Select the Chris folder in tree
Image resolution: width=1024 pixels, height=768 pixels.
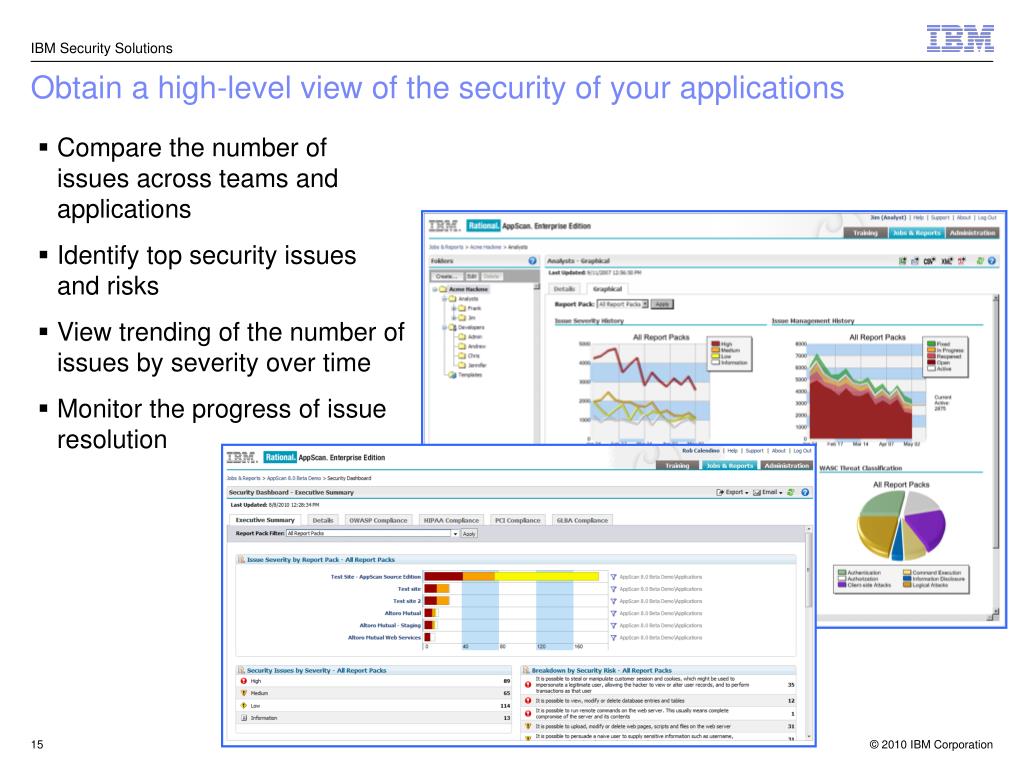pos(469,357)
